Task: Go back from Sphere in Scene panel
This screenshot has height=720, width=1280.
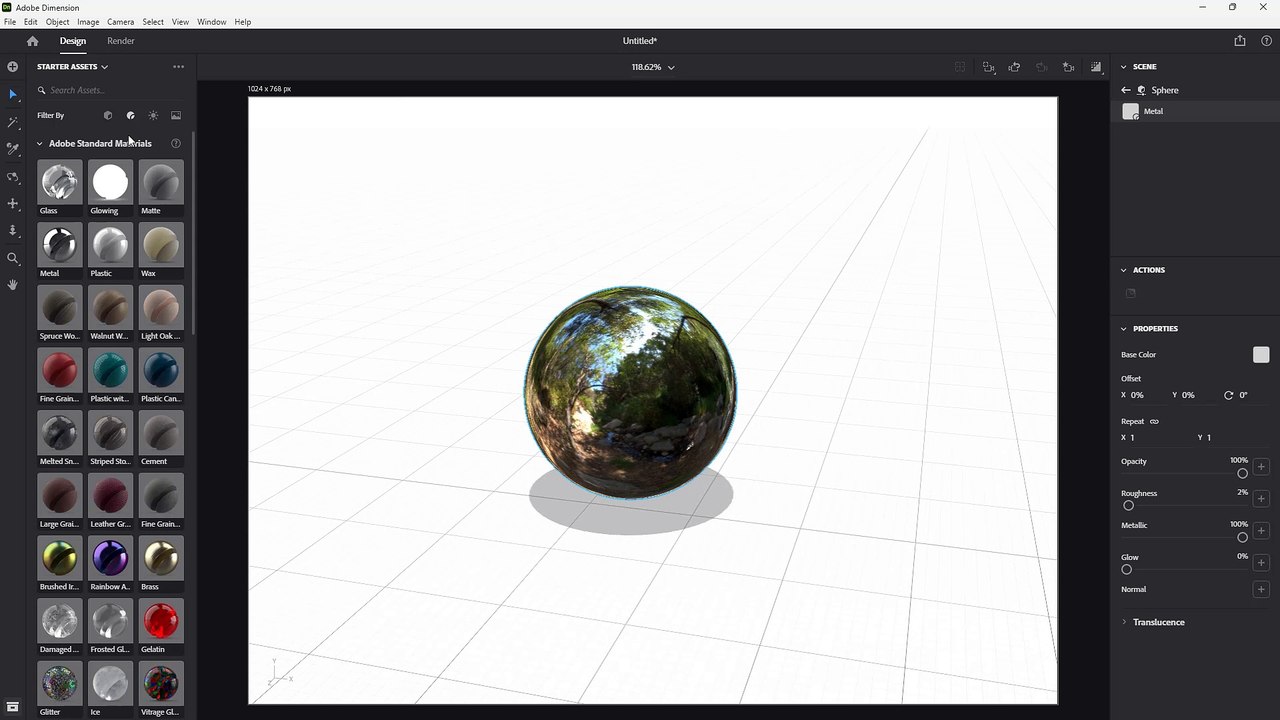Action: (1125, 90)
